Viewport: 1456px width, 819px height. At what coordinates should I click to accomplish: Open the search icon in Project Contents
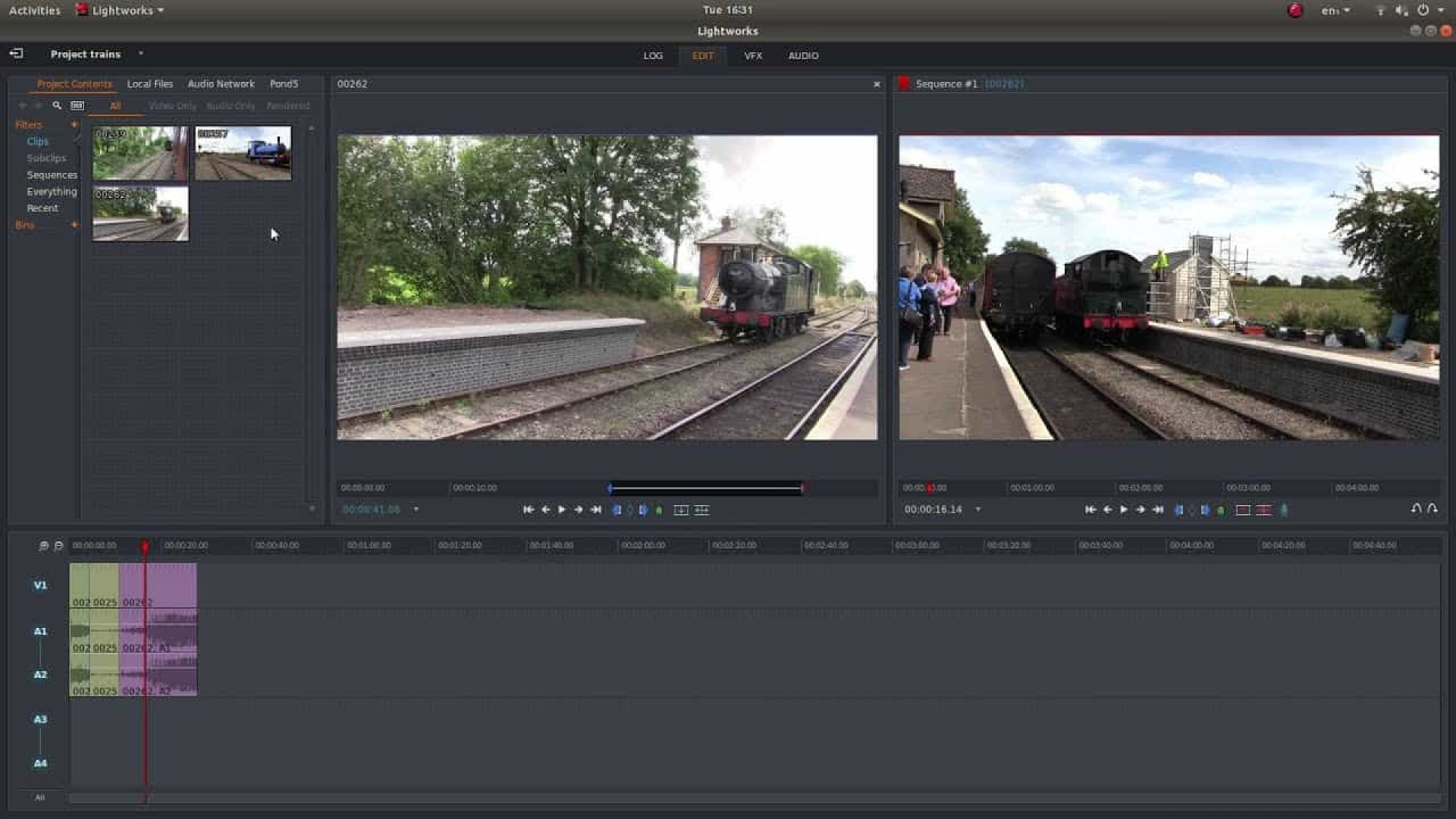pyautogui.click(x=58, y=105)
